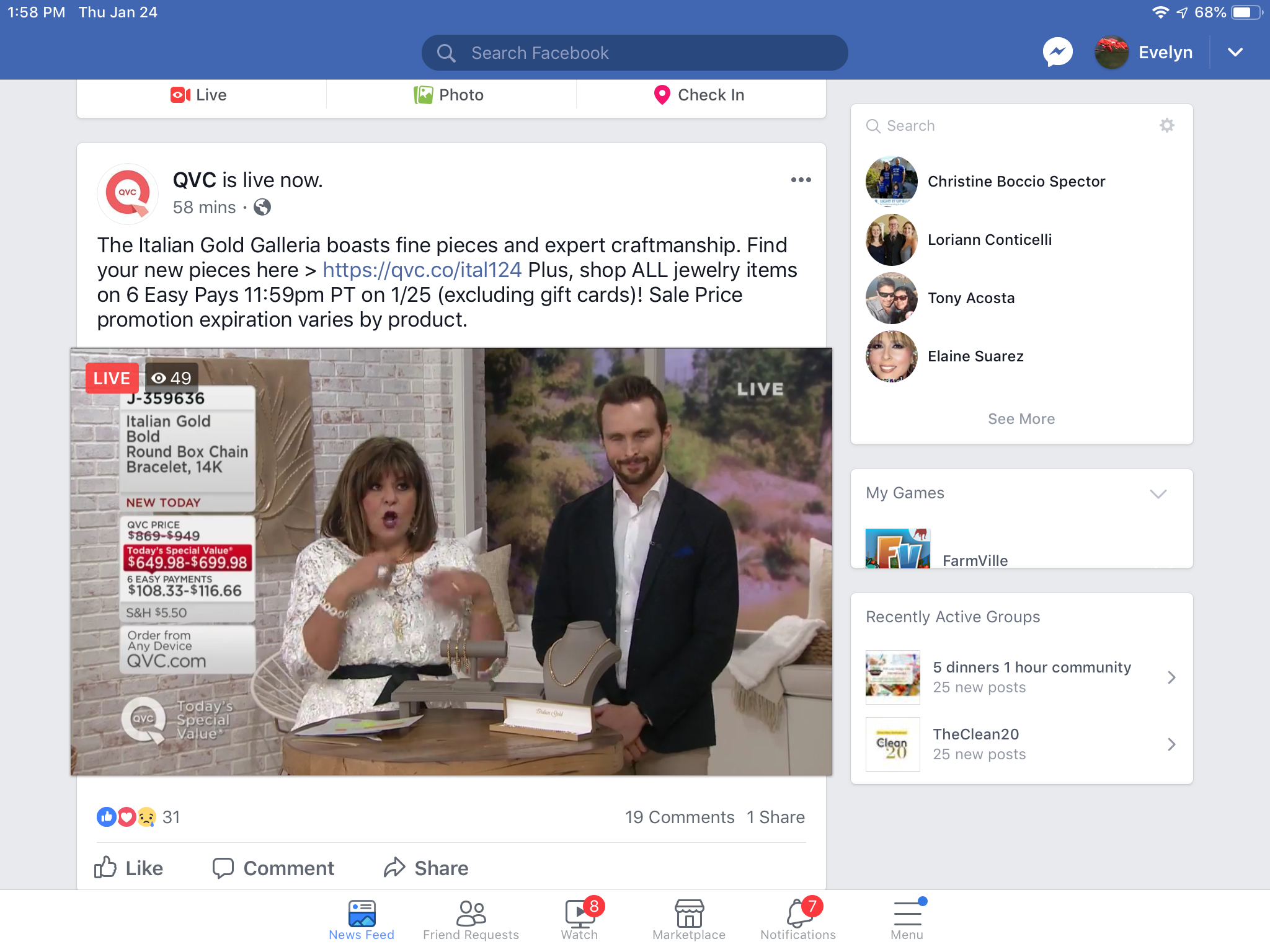Viewport: 1270px width, 952px height.
Task: Open Watch tab
Action: (x=580, y=920)
